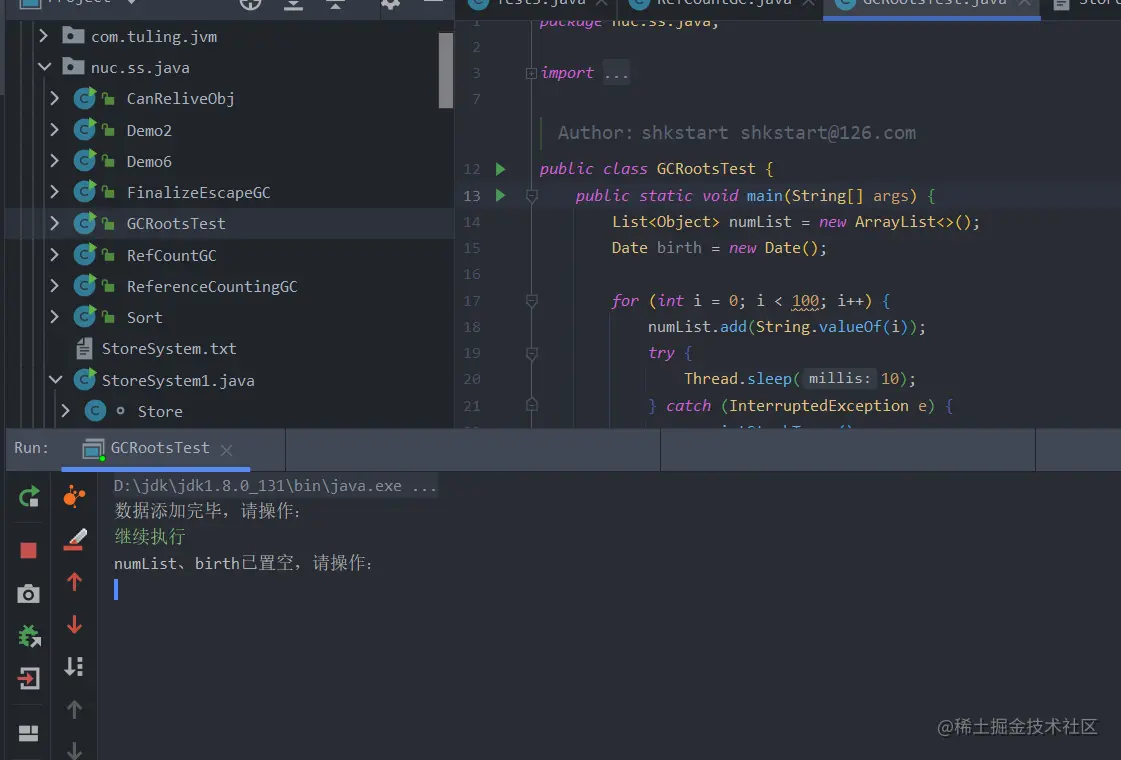This screenshot has height=760, width=1121.
Task: Click the collapse all icon in Project toolbar
Action: coord(335,4)
